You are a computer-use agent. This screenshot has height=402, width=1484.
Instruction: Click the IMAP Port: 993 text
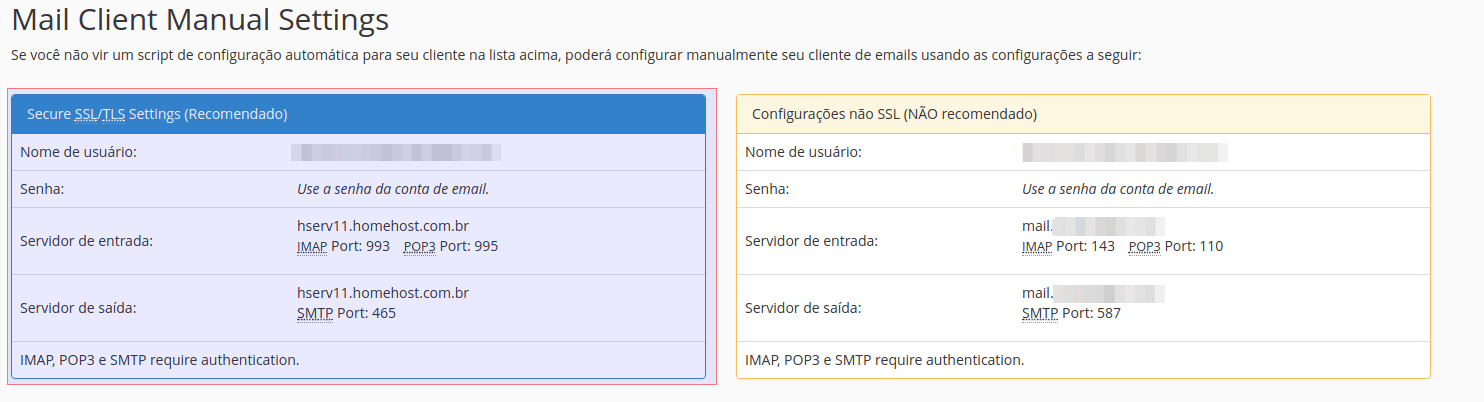343,246
